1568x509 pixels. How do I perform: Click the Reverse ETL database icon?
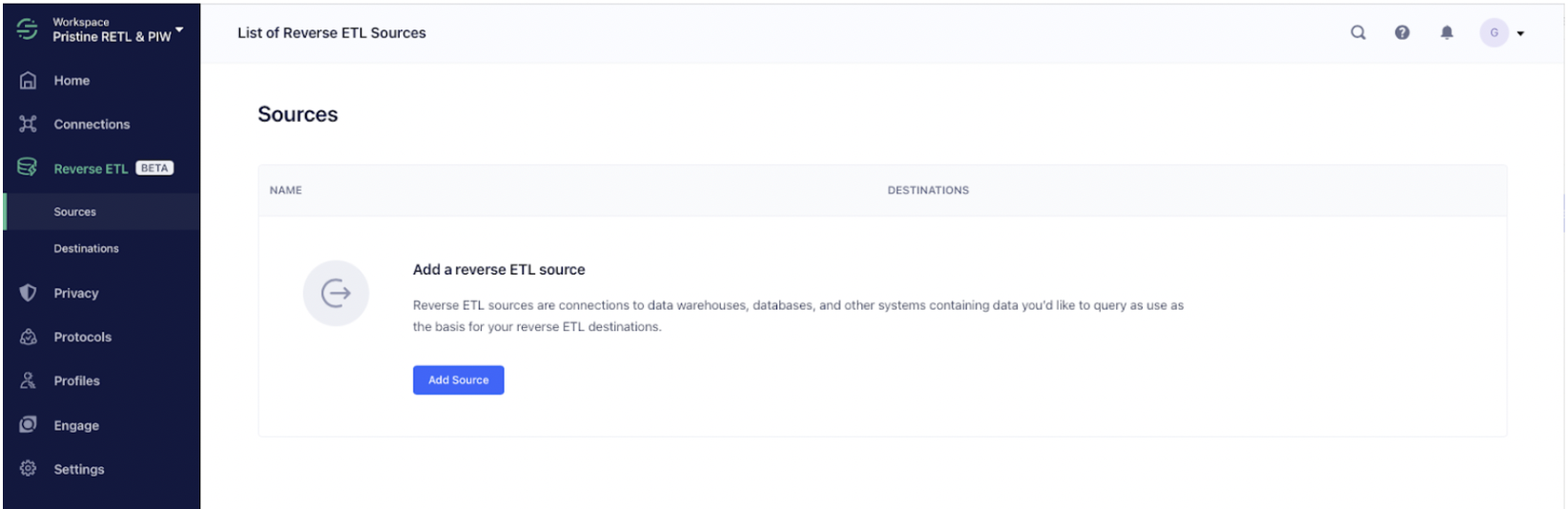tap(28, 168)
